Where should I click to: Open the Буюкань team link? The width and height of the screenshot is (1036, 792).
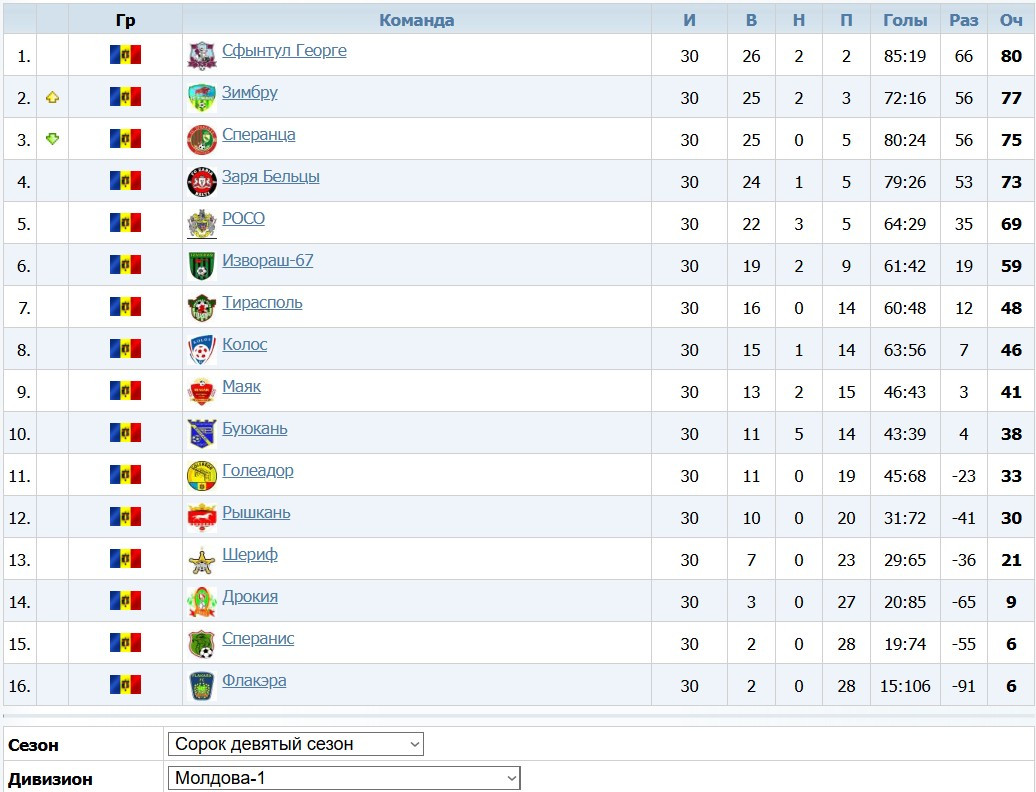coord(254,429)
